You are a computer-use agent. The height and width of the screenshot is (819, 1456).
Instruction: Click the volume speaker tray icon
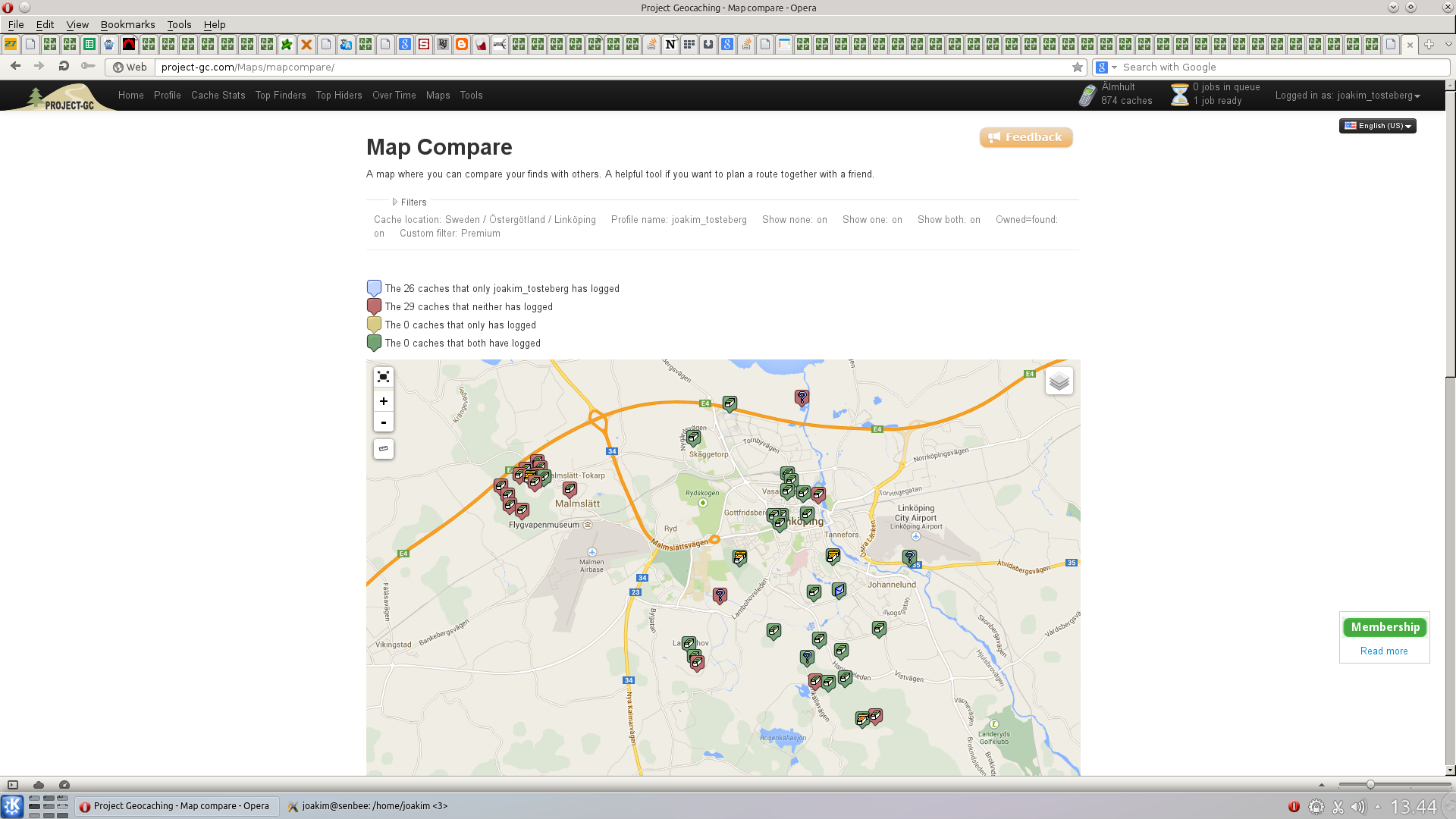point(1358,807)
